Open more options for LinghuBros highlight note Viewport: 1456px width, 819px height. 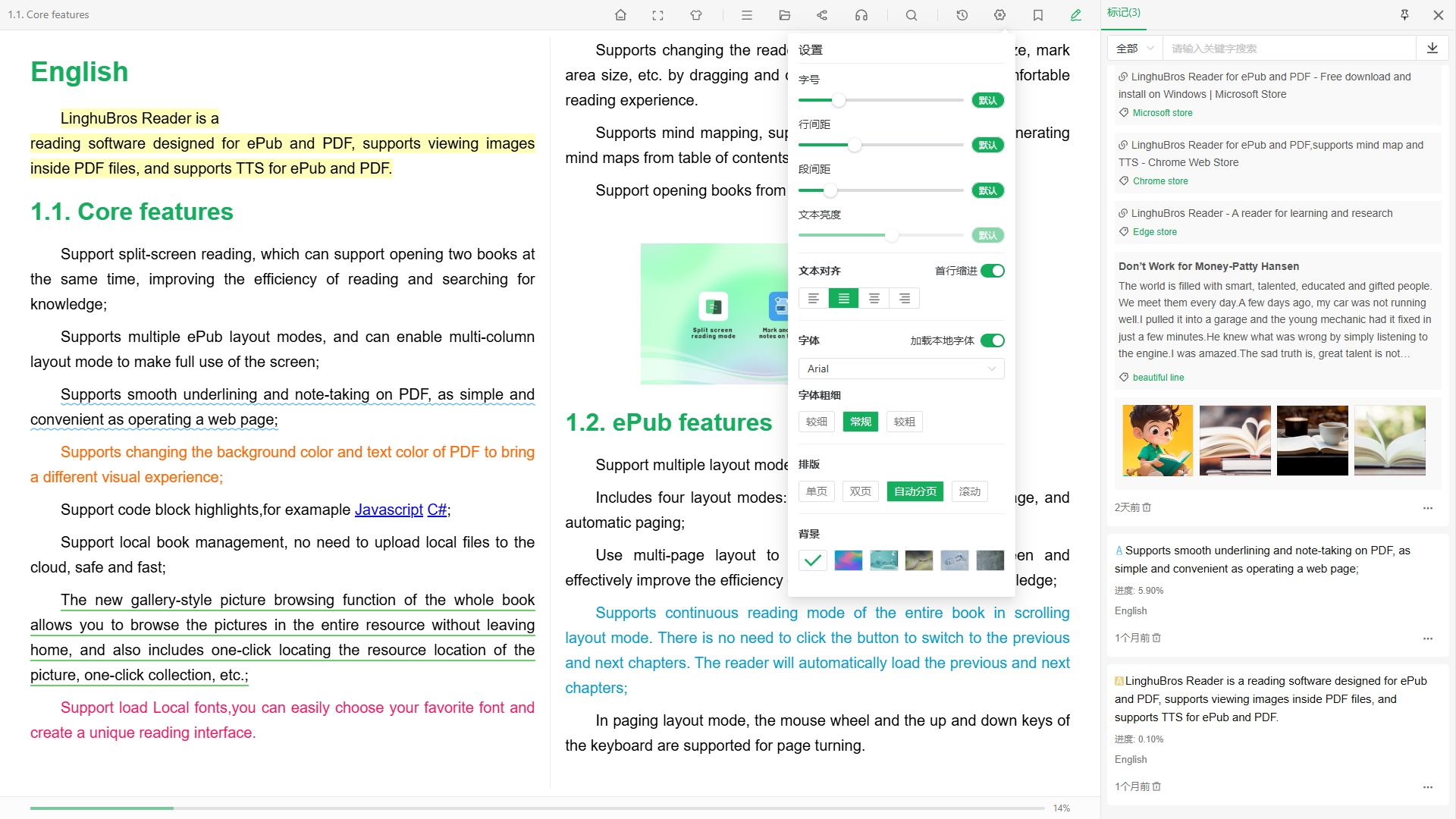(1428, 787)
